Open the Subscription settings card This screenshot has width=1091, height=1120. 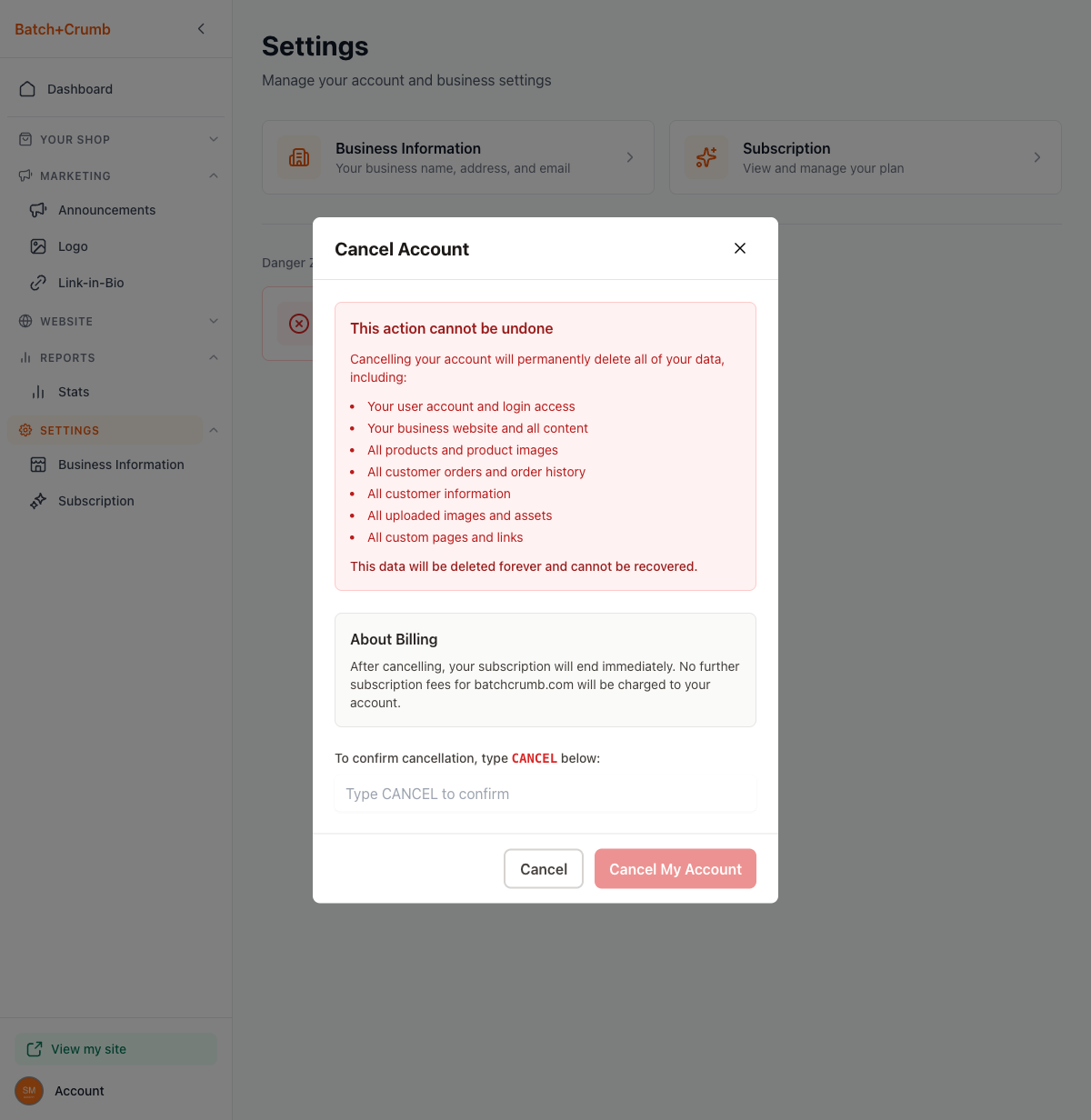click(865, 157)
